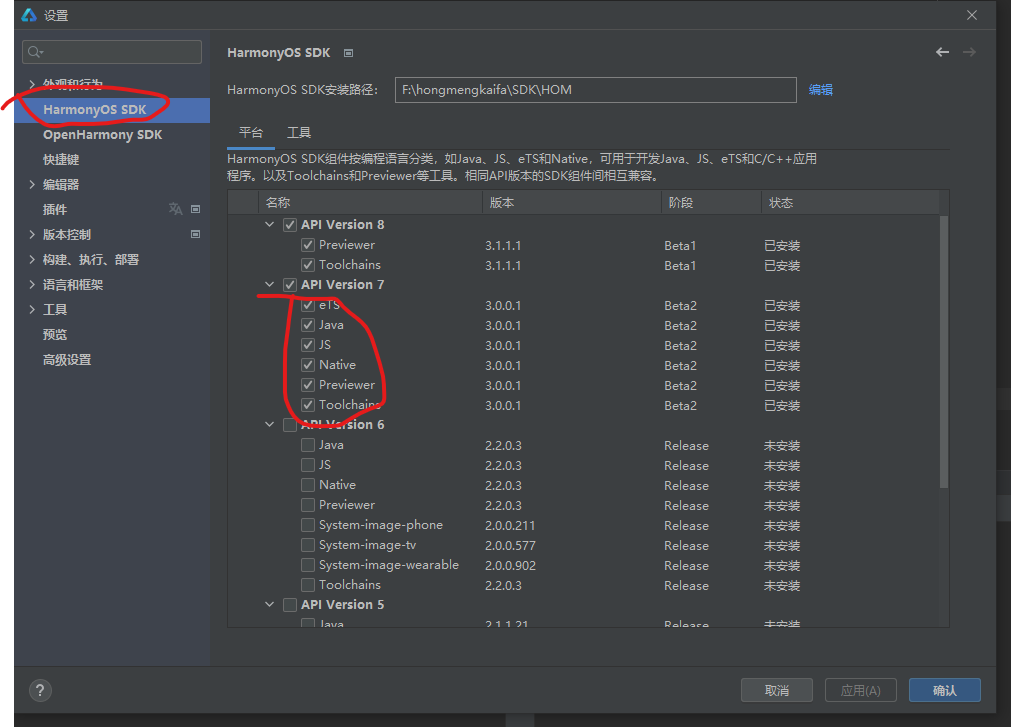
Task: Sort by the 名称 column header
Action: [x=370, y=202]
